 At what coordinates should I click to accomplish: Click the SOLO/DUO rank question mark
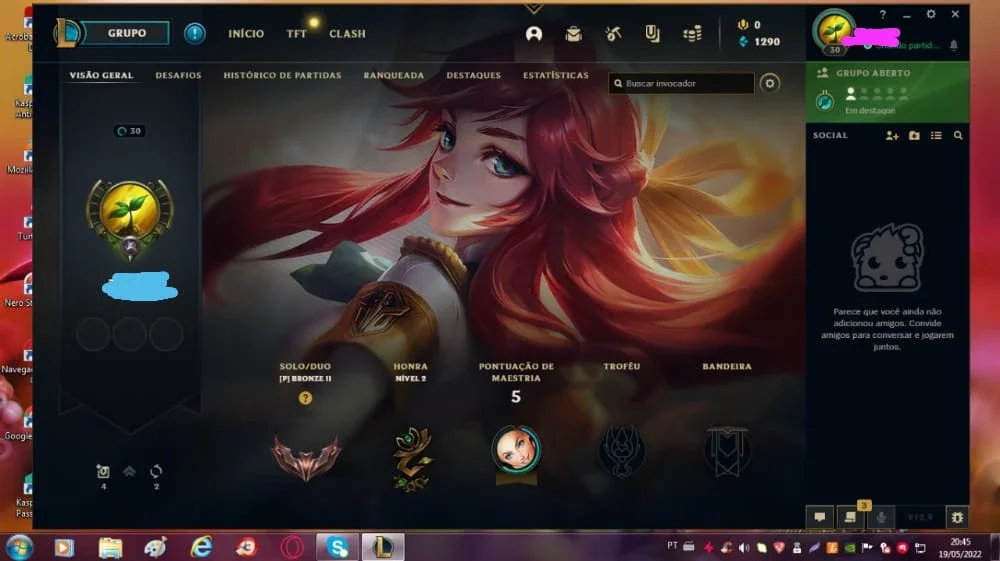(x=305, y=398)
